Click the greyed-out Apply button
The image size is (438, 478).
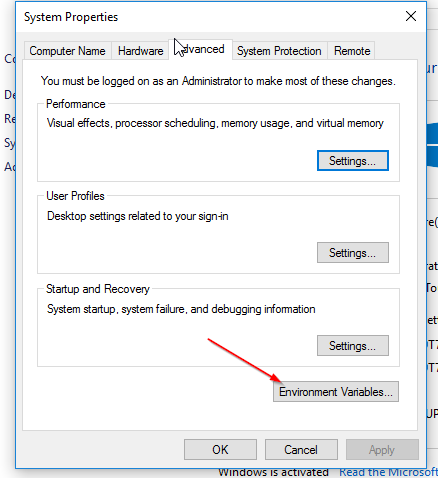point(382,450)
